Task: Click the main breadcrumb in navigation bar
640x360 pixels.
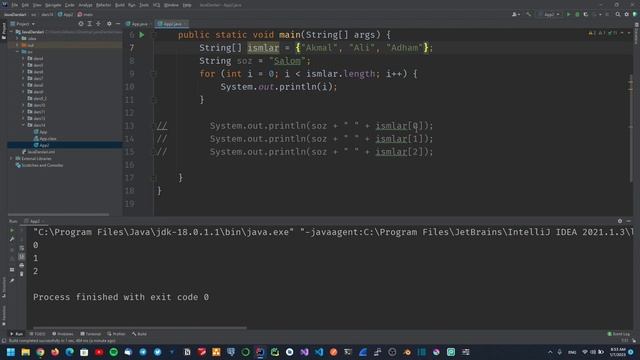Action: tap(85, 14)
